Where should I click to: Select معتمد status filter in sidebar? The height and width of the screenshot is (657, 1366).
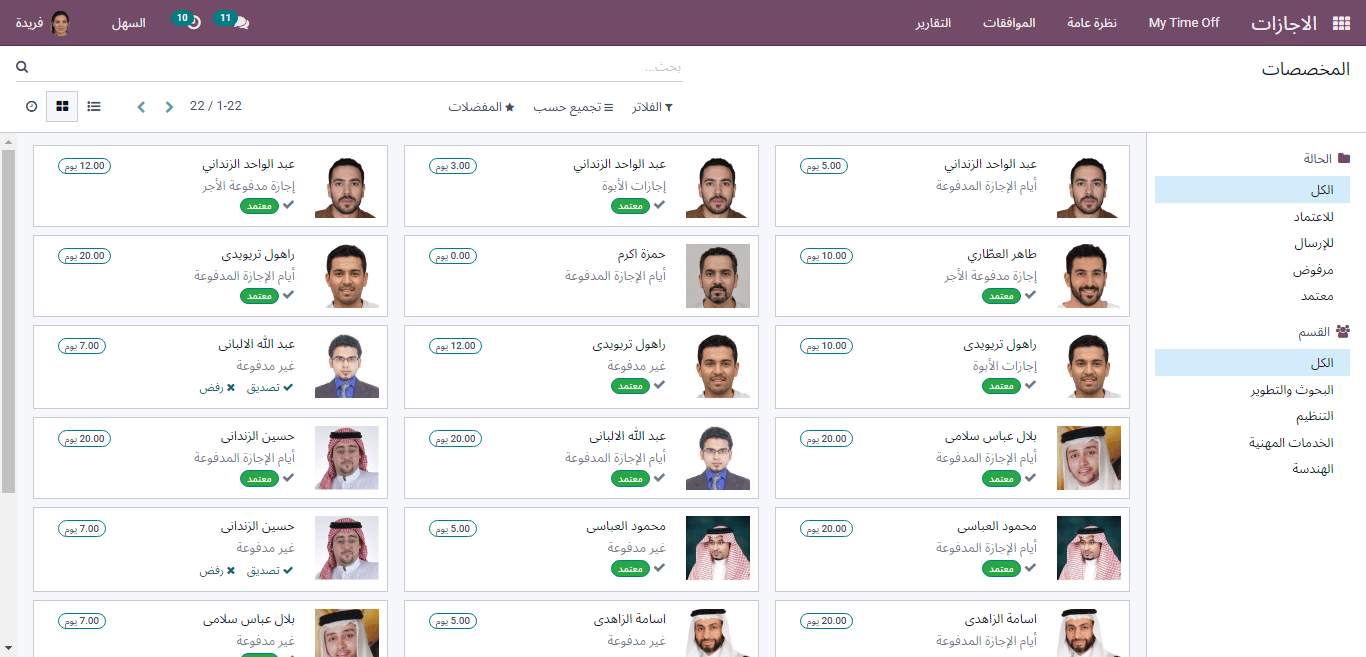[x=1317, y=297]
